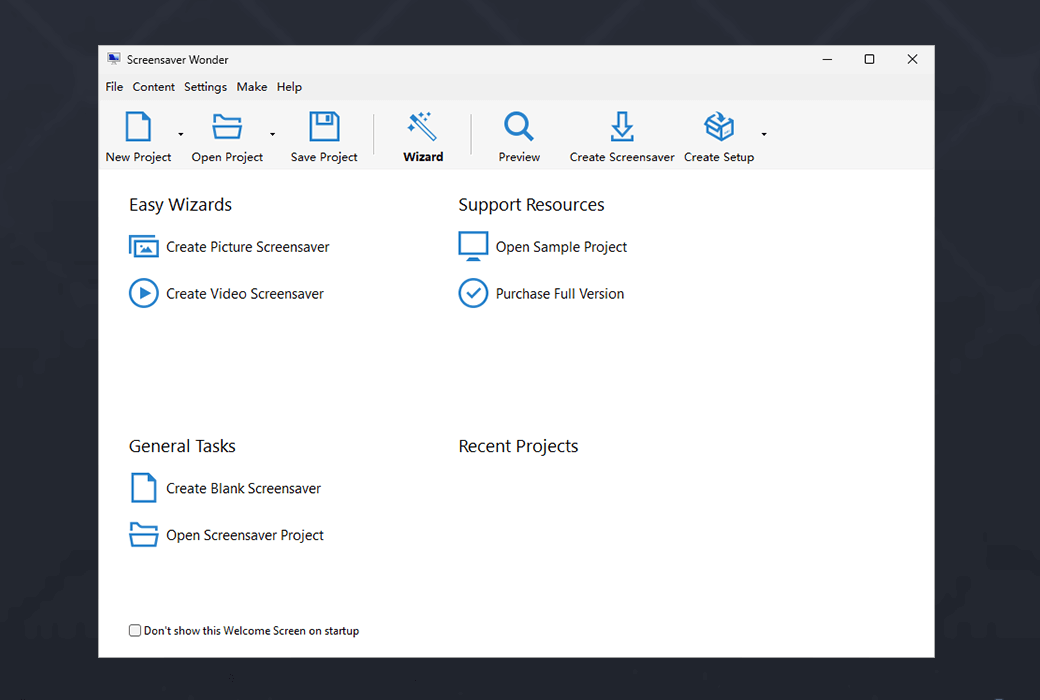Click the blank page icon for Create Blank Screensaver
The width and height of the screenshot is (1040, 700).
(143, 488)
